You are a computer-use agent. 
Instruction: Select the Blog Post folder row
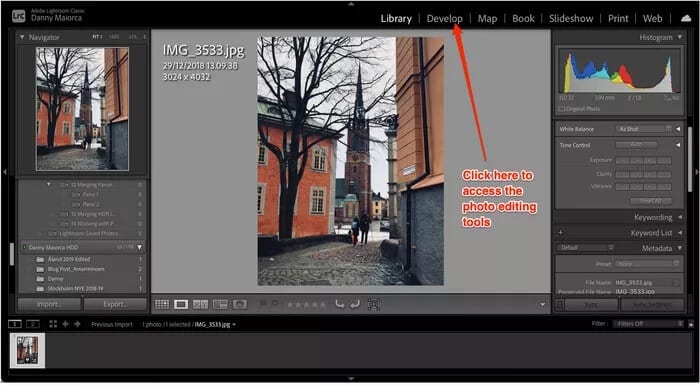[x=83, y=269]
